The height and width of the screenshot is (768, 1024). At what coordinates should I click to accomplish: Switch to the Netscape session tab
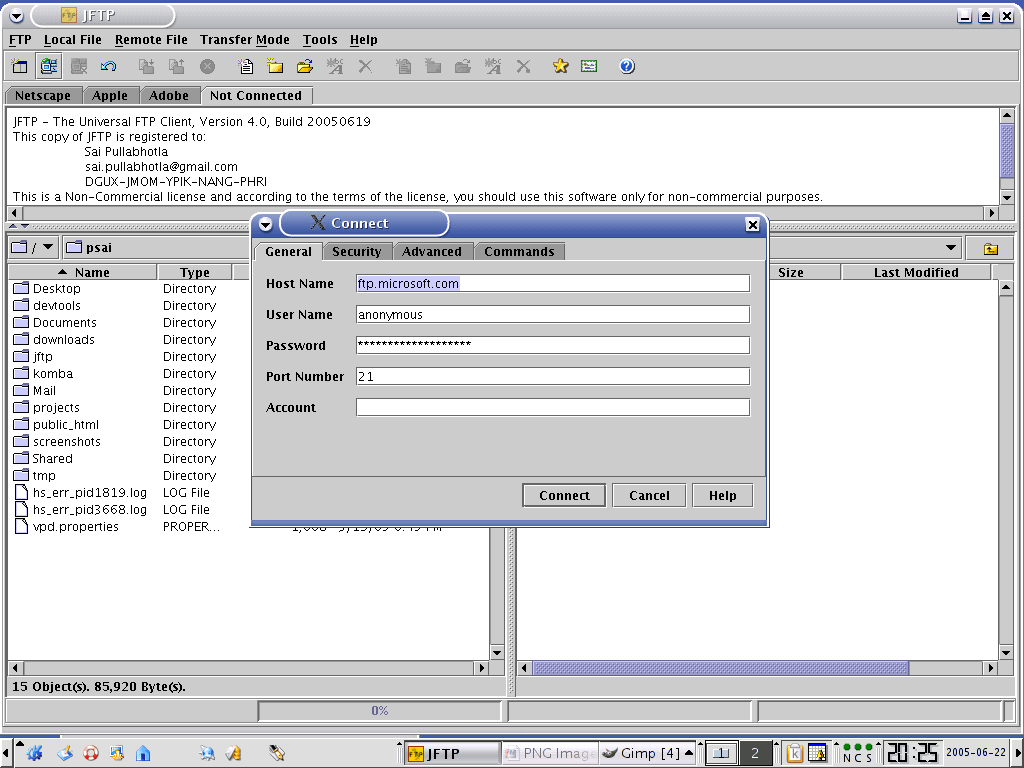pyautogui.click(x=43, y=95)
